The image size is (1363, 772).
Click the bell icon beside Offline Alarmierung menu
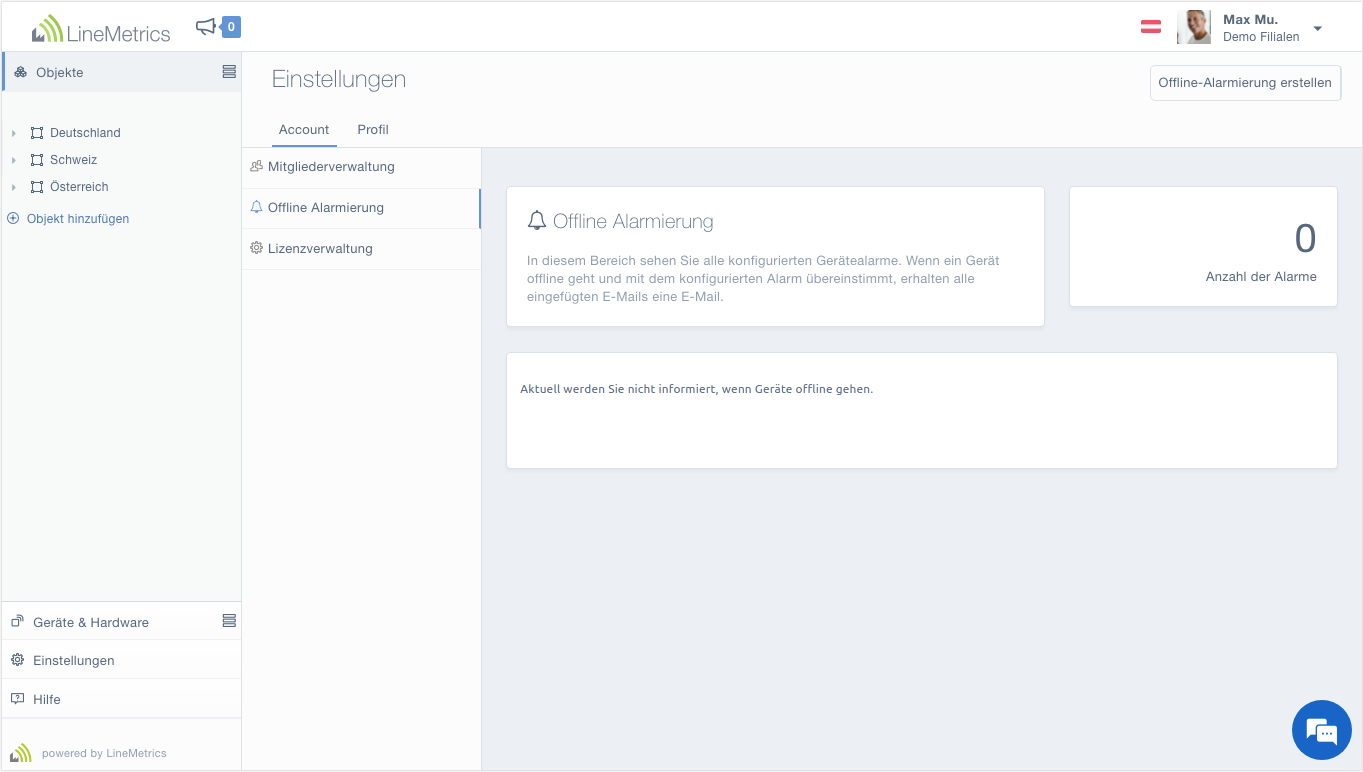pos(256,207)
